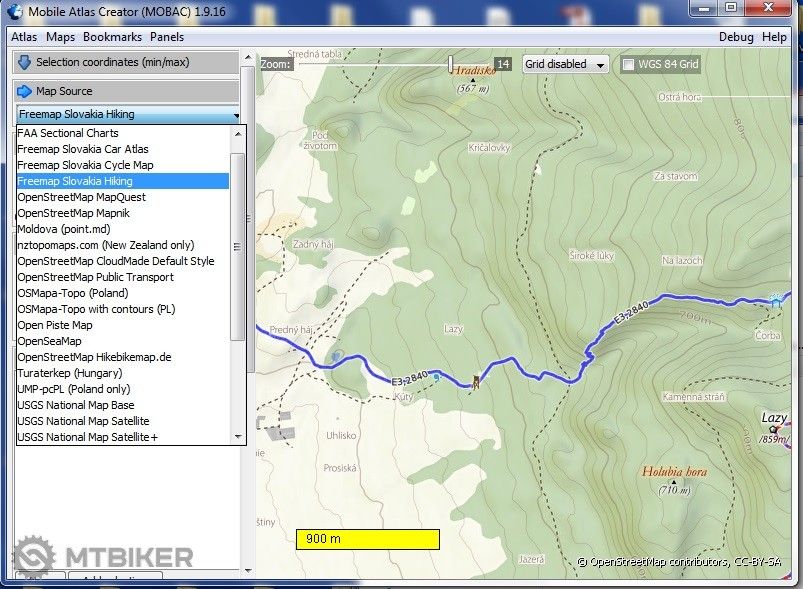
Task: Choose Freemap Slovakia Cycle Map source
Action: pyautogui.click(x=85, y=165)
